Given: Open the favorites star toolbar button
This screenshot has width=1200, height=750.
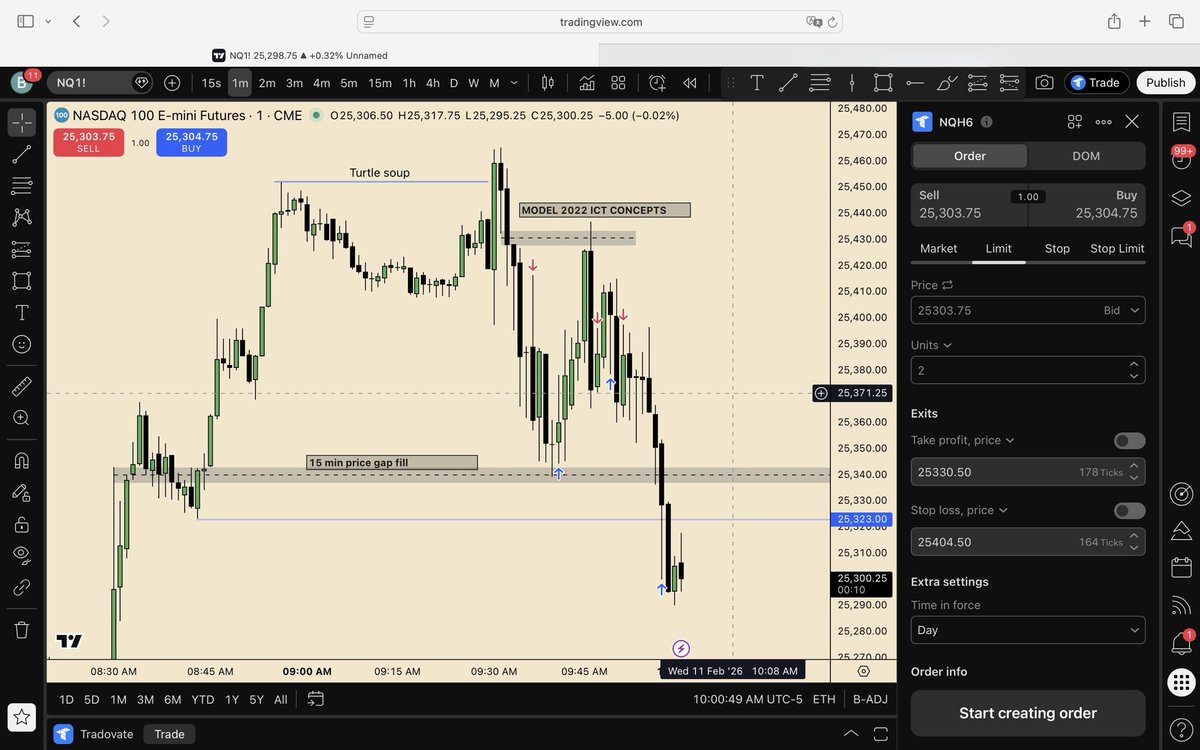Looking at the screenshot, I should click(22, 716).
